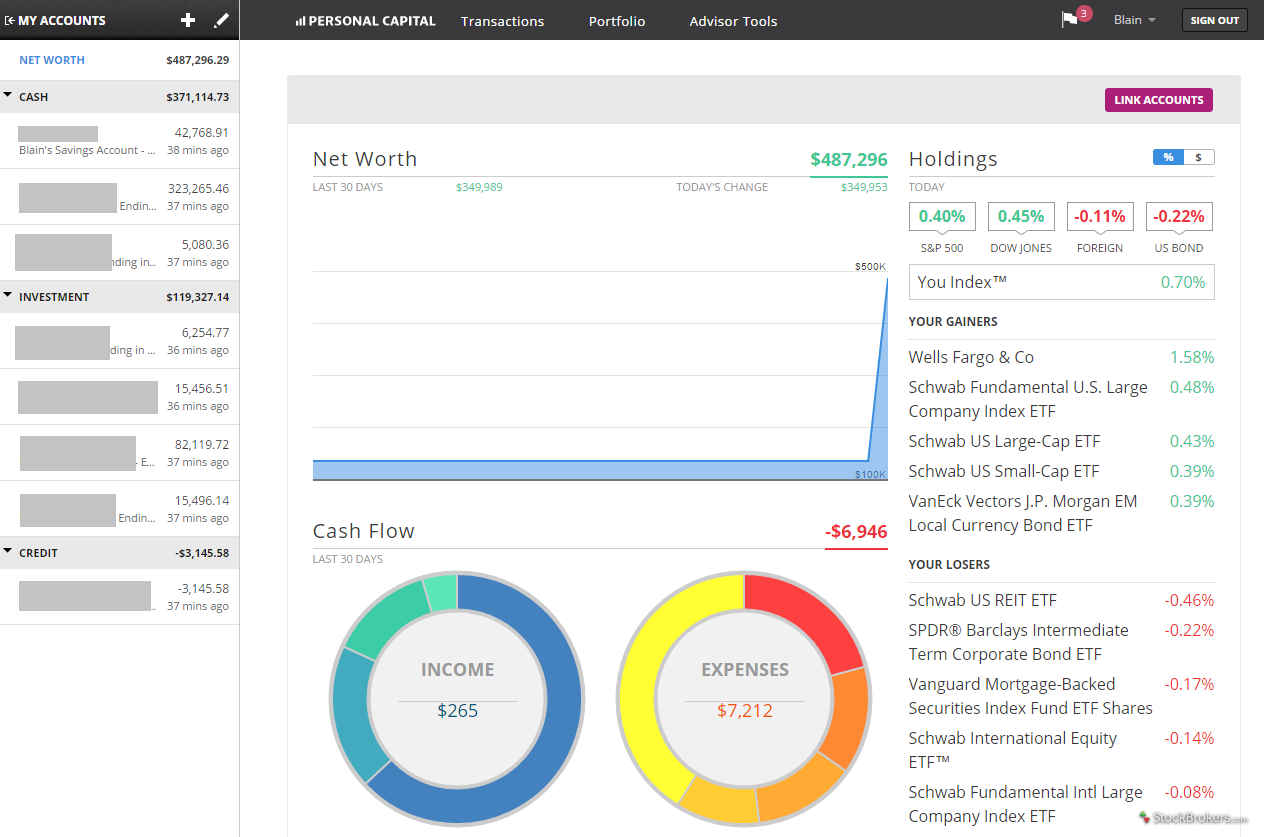Collapse sidebar via My Accounts arrow icon
Viewport: 1264px width, 837px height.
9,20
